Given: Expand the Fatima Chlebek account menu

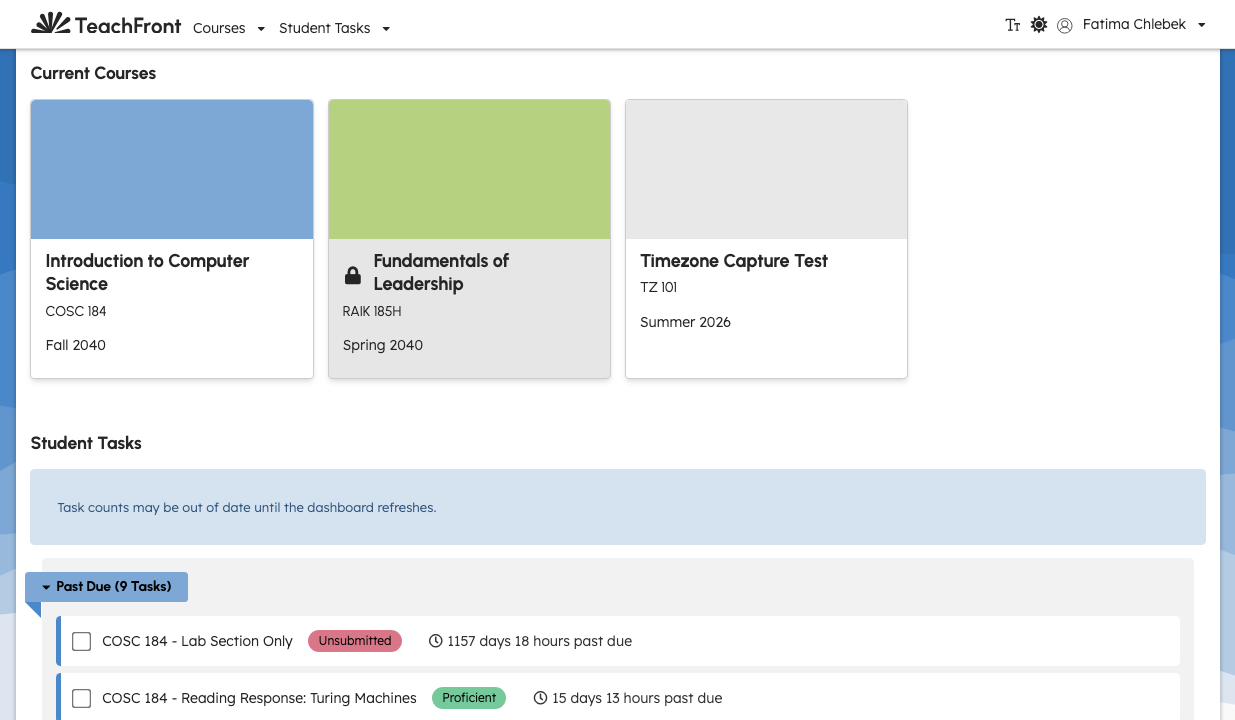Looking at the screenshot, I should (1144, 25).
